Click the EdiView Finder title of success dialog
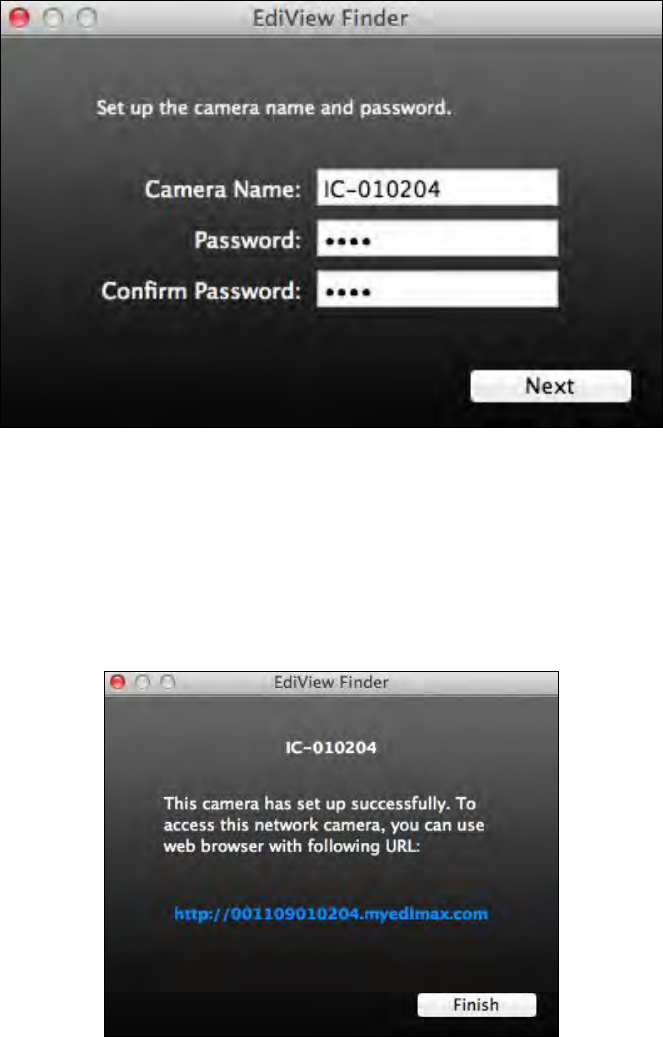This screenshot has height=1037, width=663. [331, 682]
